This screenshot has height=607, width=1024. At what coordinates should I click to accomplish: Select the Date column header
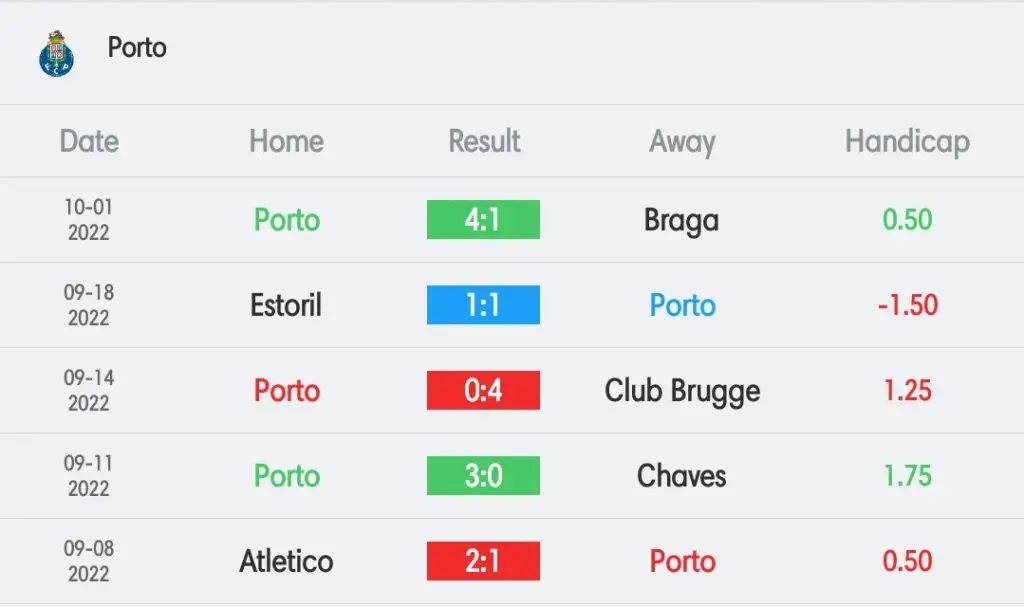[x=89, y=141]
